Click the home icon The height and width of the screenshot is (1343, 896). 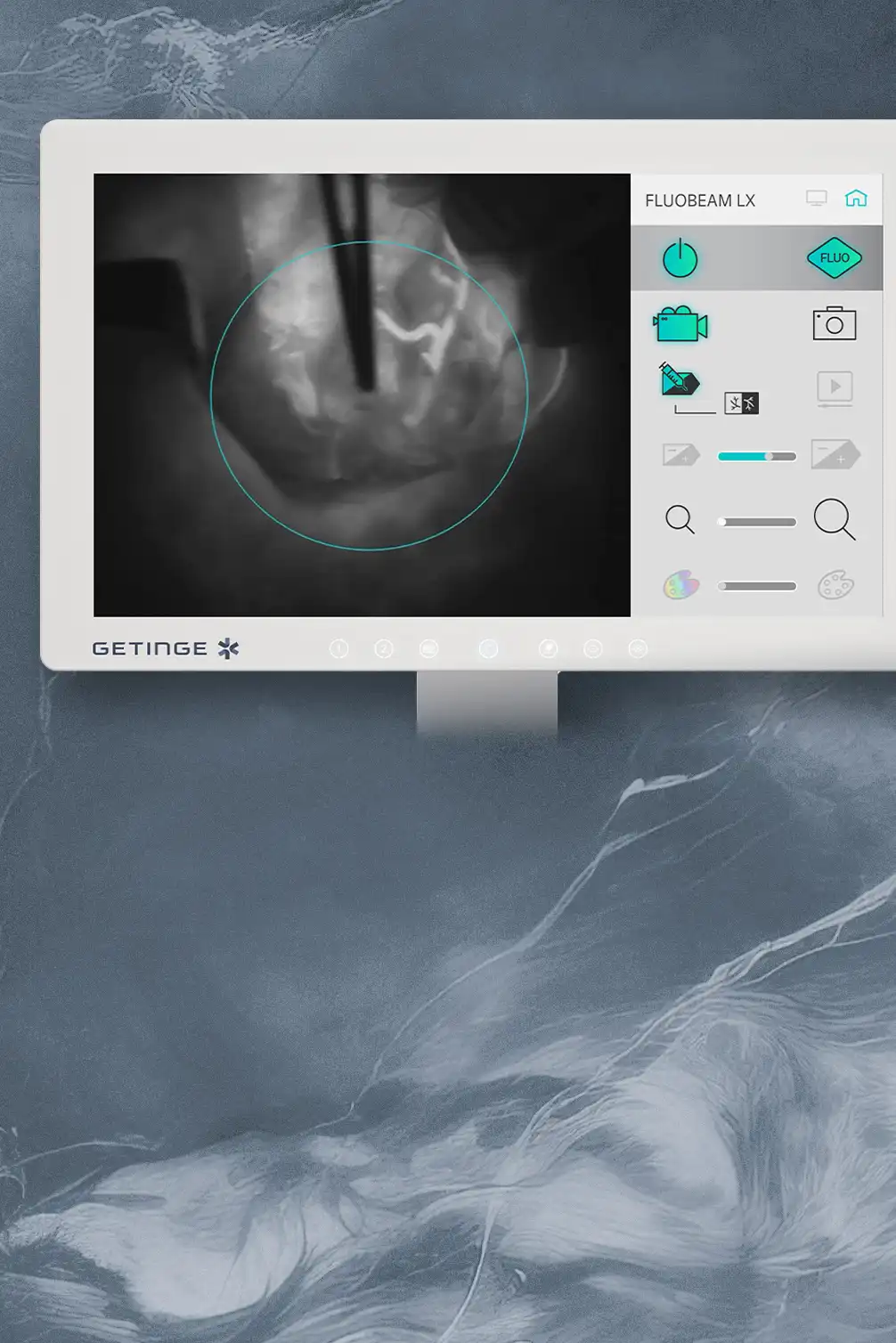pos(856,199)
